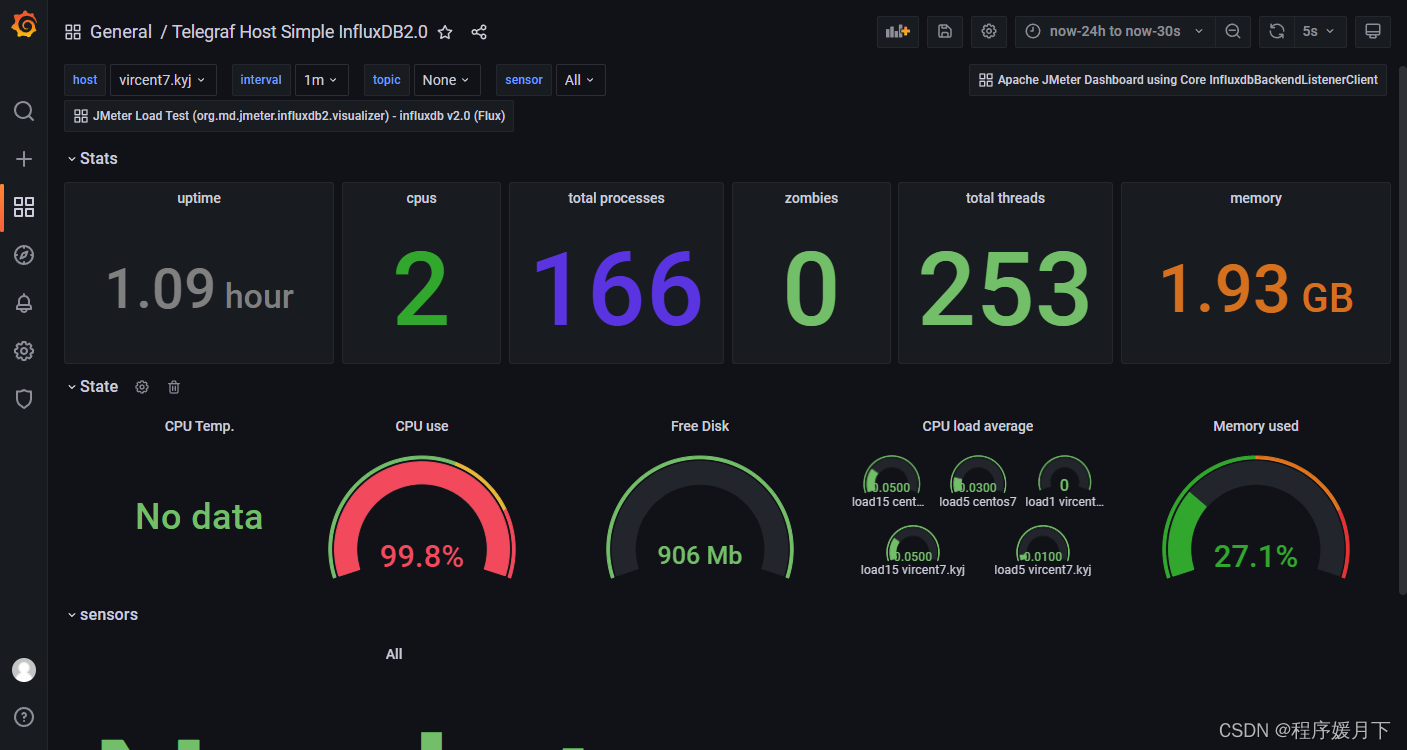
Task: Click the 1.09 hour uptime value
Action: click(200, 289)
